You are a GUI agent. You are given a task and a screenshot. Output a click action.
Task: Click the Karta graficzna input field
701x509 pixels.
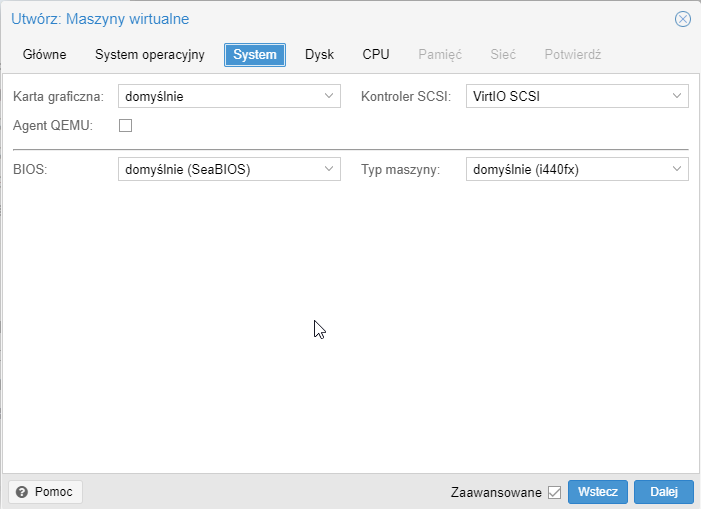[x=218, y=97]
